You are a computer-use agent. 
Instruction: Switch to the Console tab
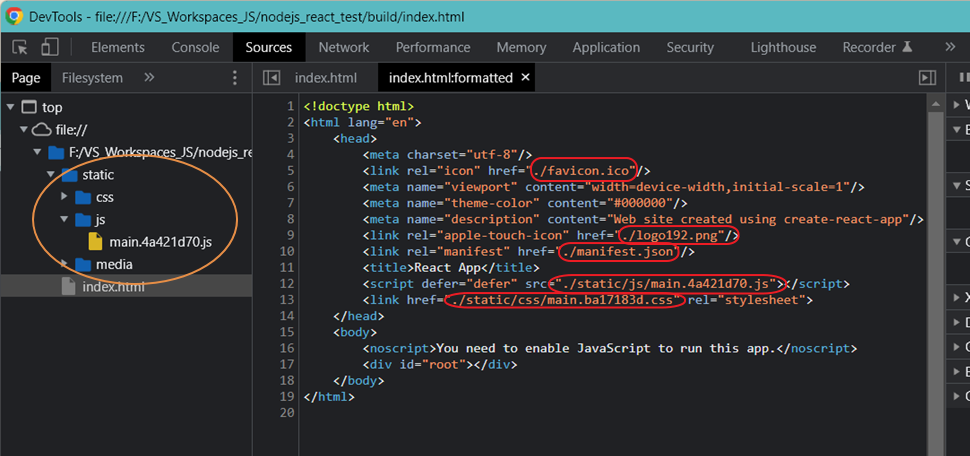(x=195, y=48)
